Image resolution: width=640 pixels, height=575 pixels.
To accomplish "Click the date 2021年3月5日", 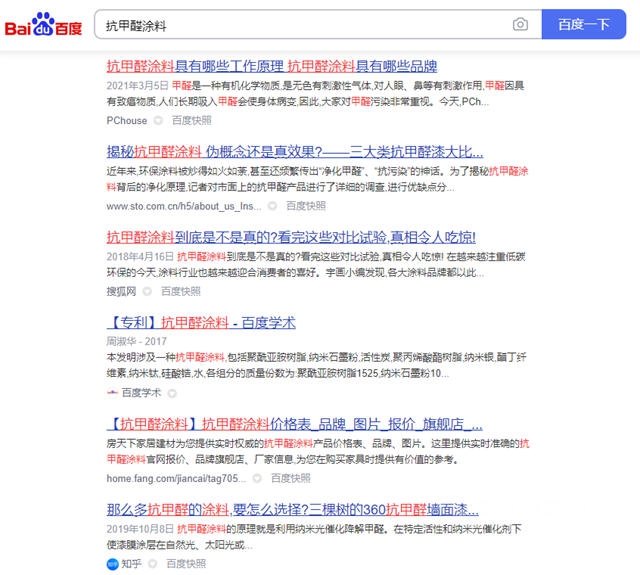I will pos(138,85).
